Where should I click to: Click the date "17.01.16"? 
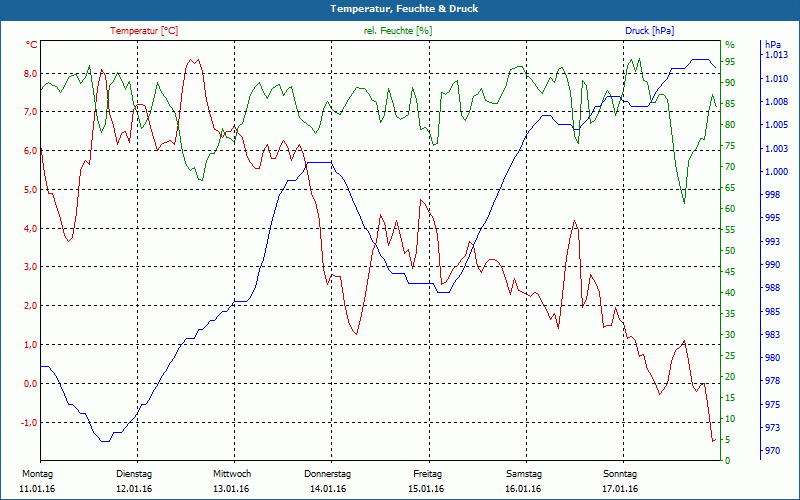[x=620, y=489]
